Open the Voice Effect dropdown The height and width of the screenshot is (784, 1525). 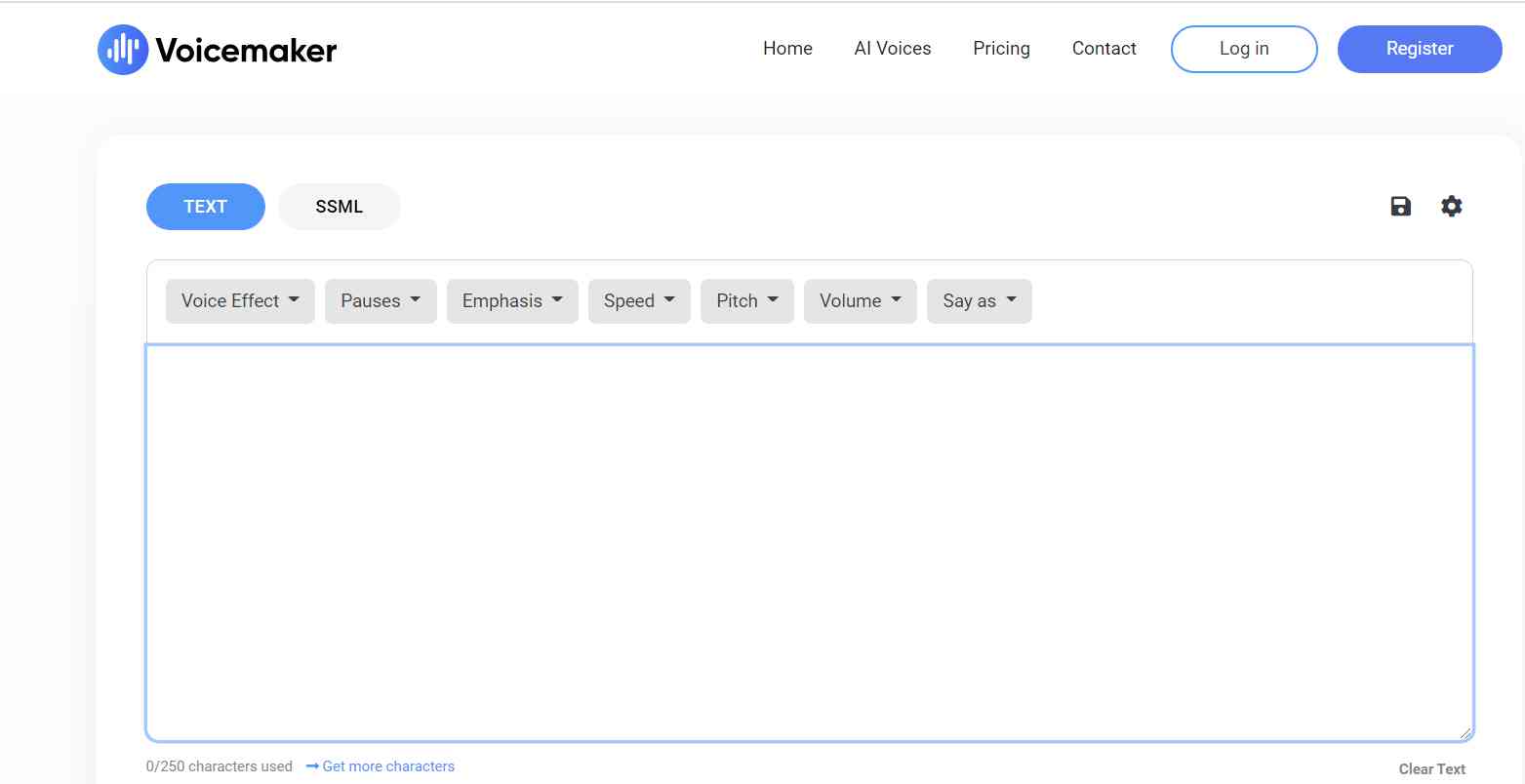(x=240, y=301)
